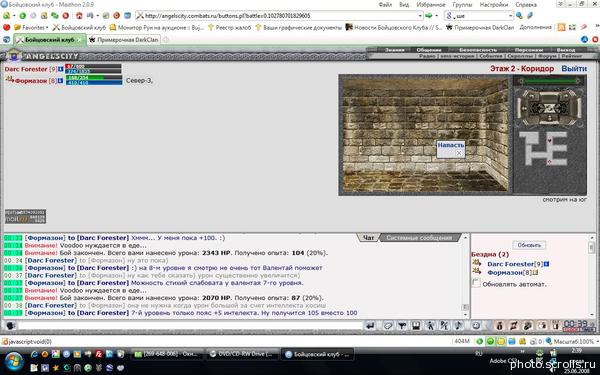Click the green bar above the dungeon compass
This screenshot has width=600, height=375.
[549, 81]
